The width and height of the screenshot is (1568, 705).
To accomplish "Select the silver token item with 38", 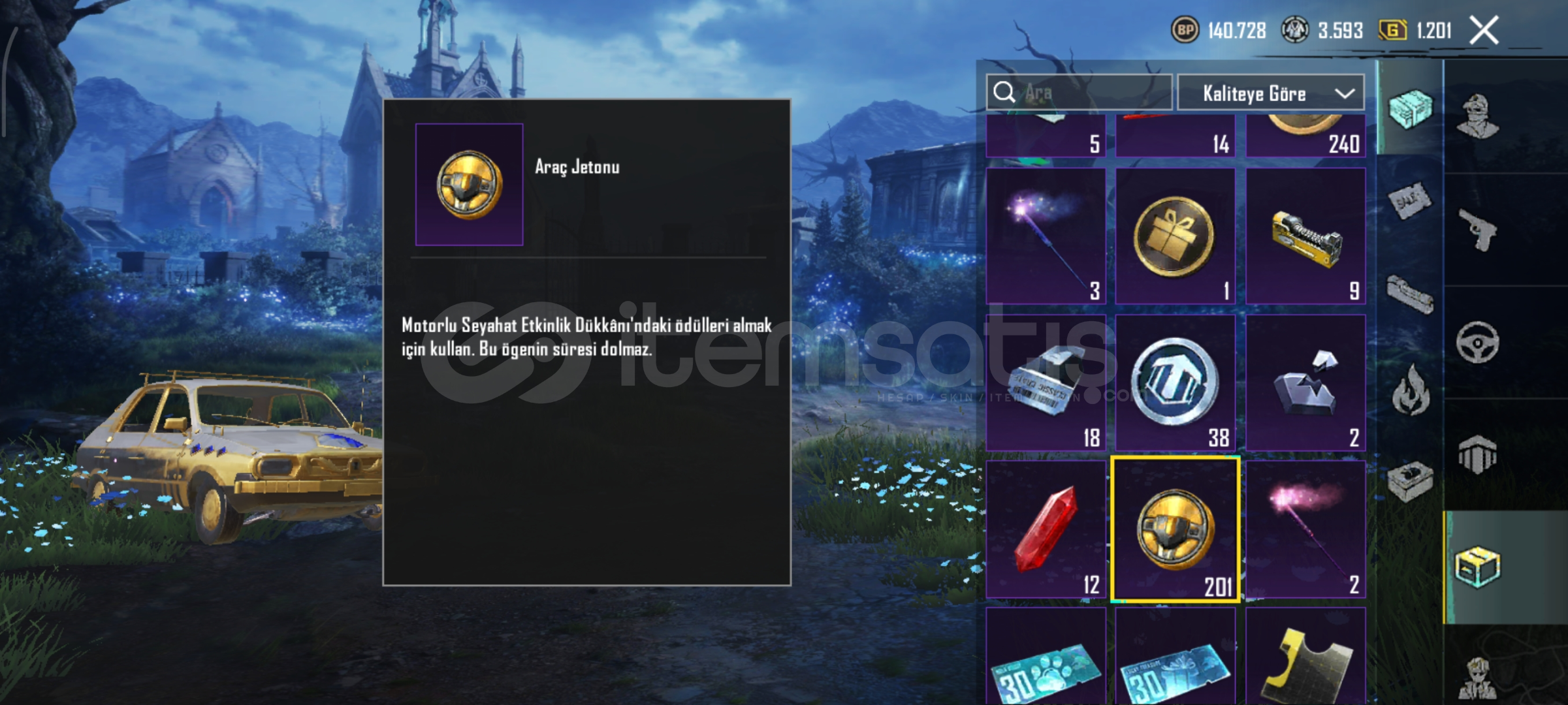I will click(x=1175, y=383).
